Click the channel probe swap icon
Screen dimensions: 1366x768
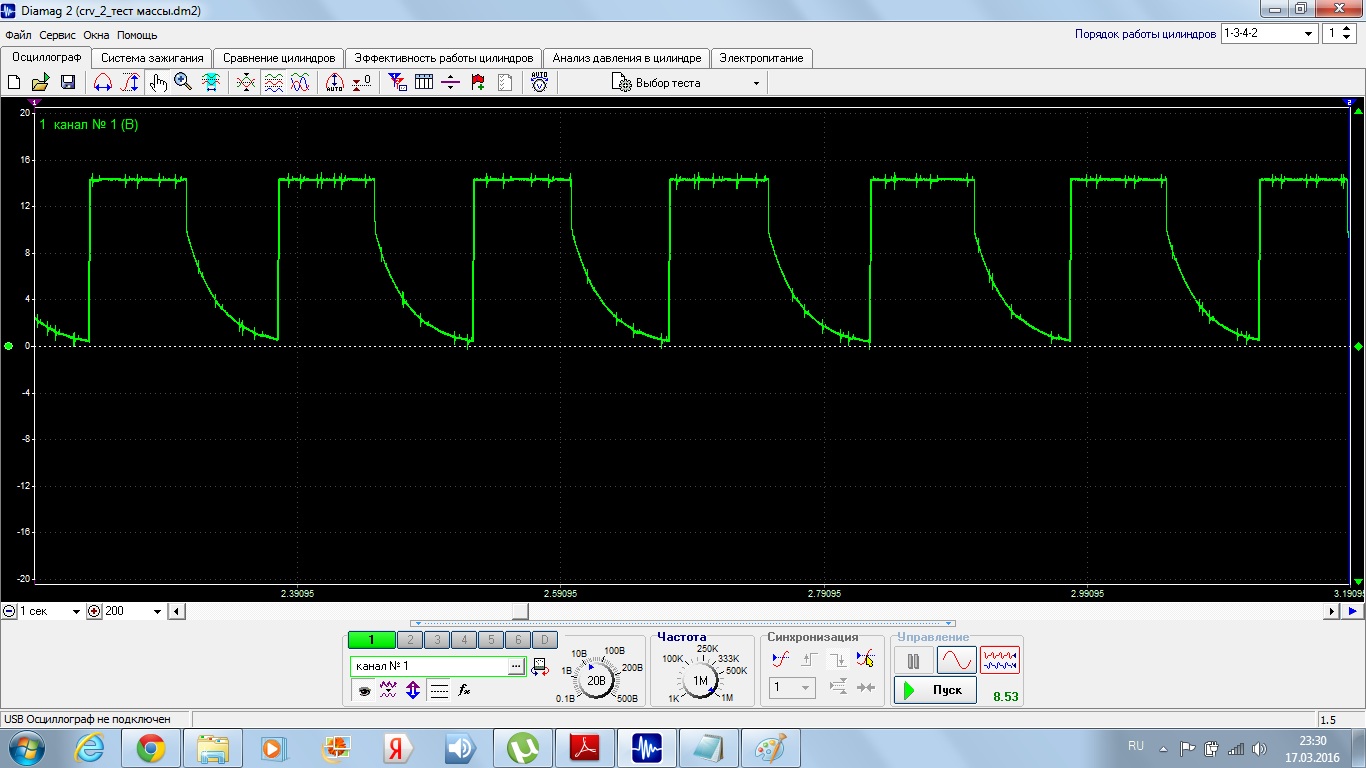pyautogui.click(x=540, y=666)
